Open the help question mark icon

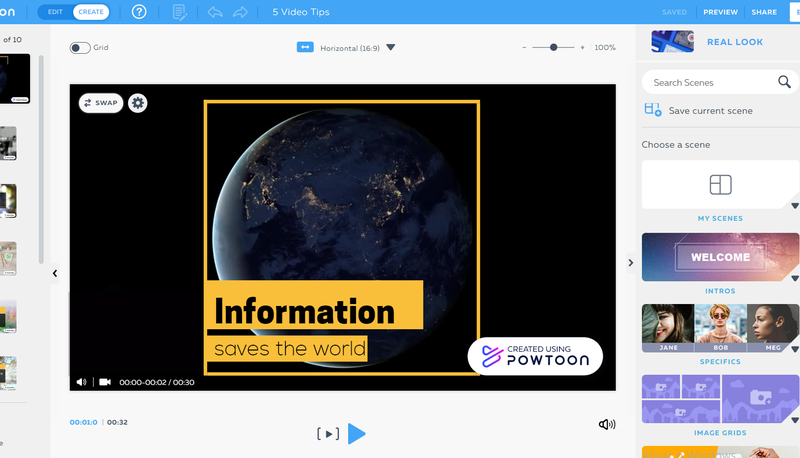[139, 12]
